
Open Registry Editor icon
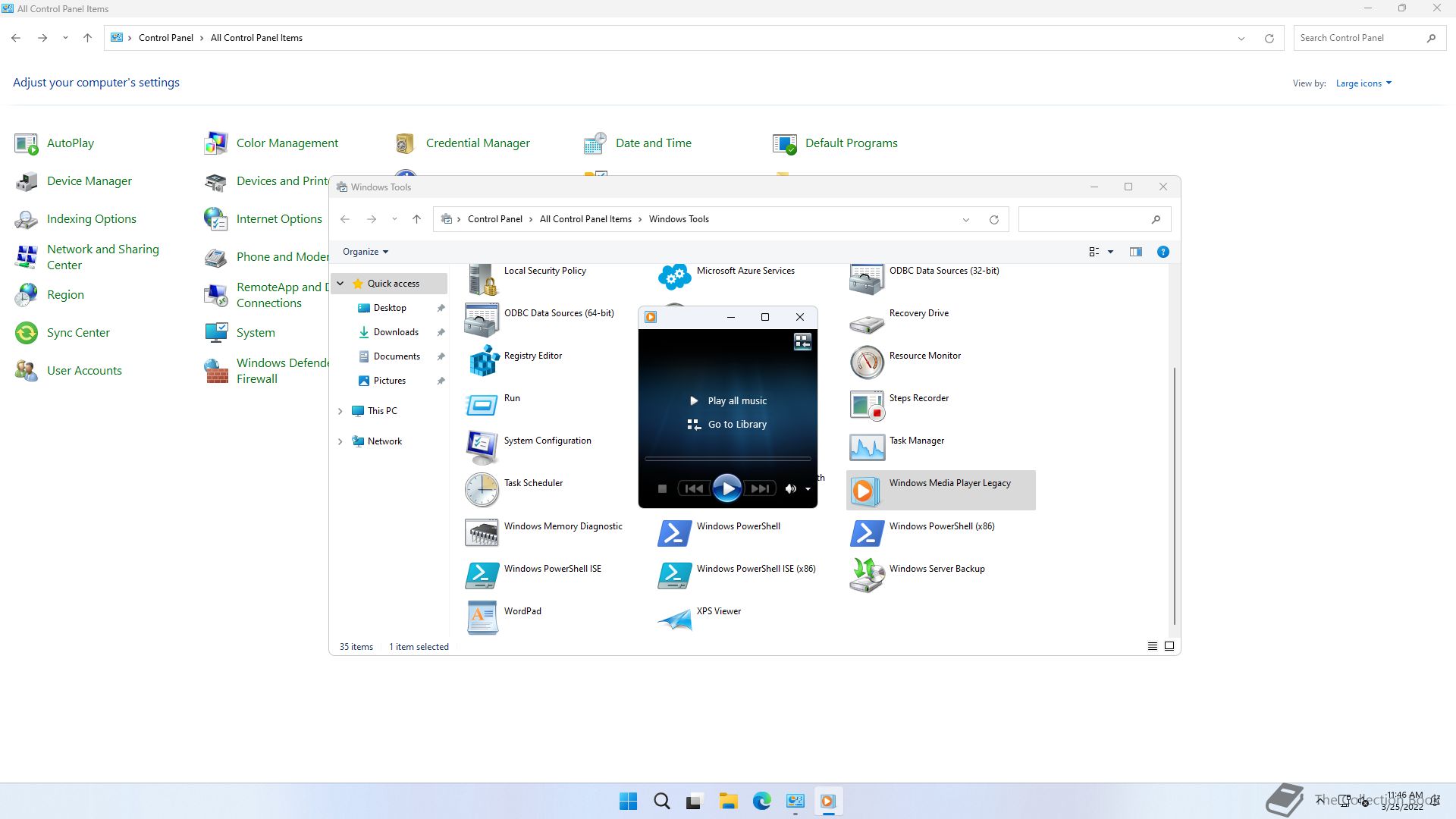click(482, 361)
